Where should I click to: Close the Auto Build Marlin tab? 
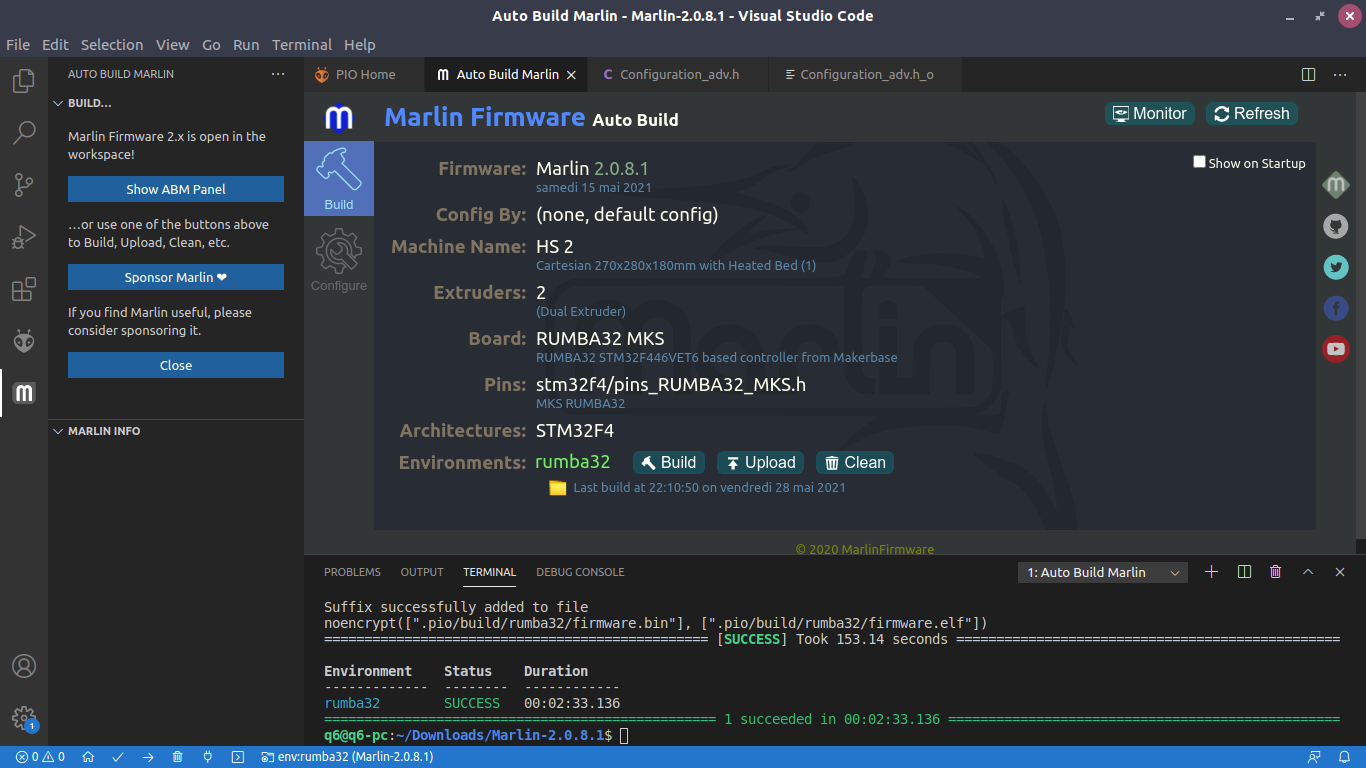(571, 75)
